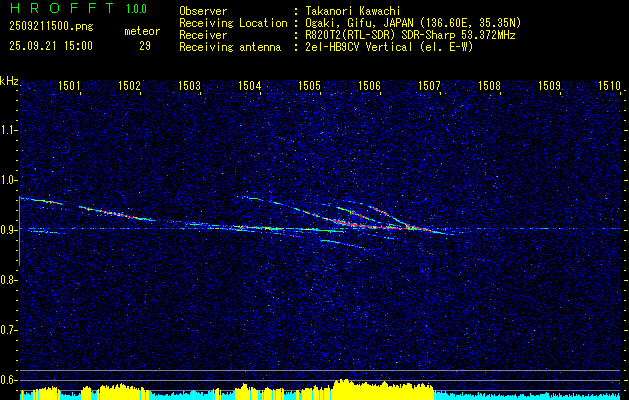The image size is (629, 400).
Task: Click the Receiver label
Action: point(203,35)
